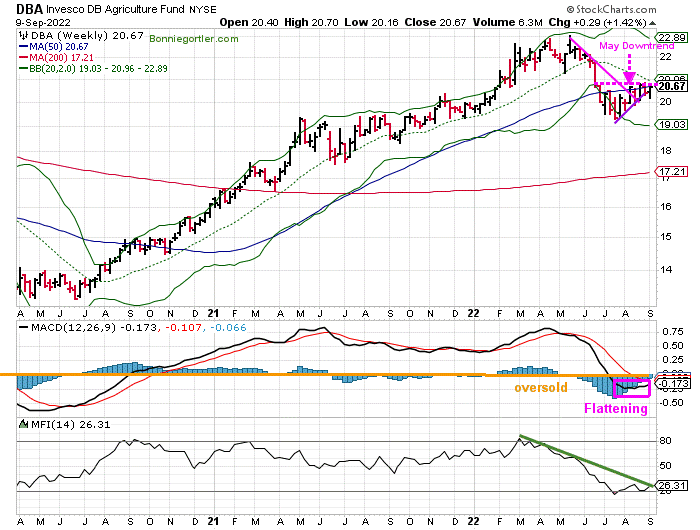Click the magenta Flattening label
700x530 pixels.
click(616, 409)
